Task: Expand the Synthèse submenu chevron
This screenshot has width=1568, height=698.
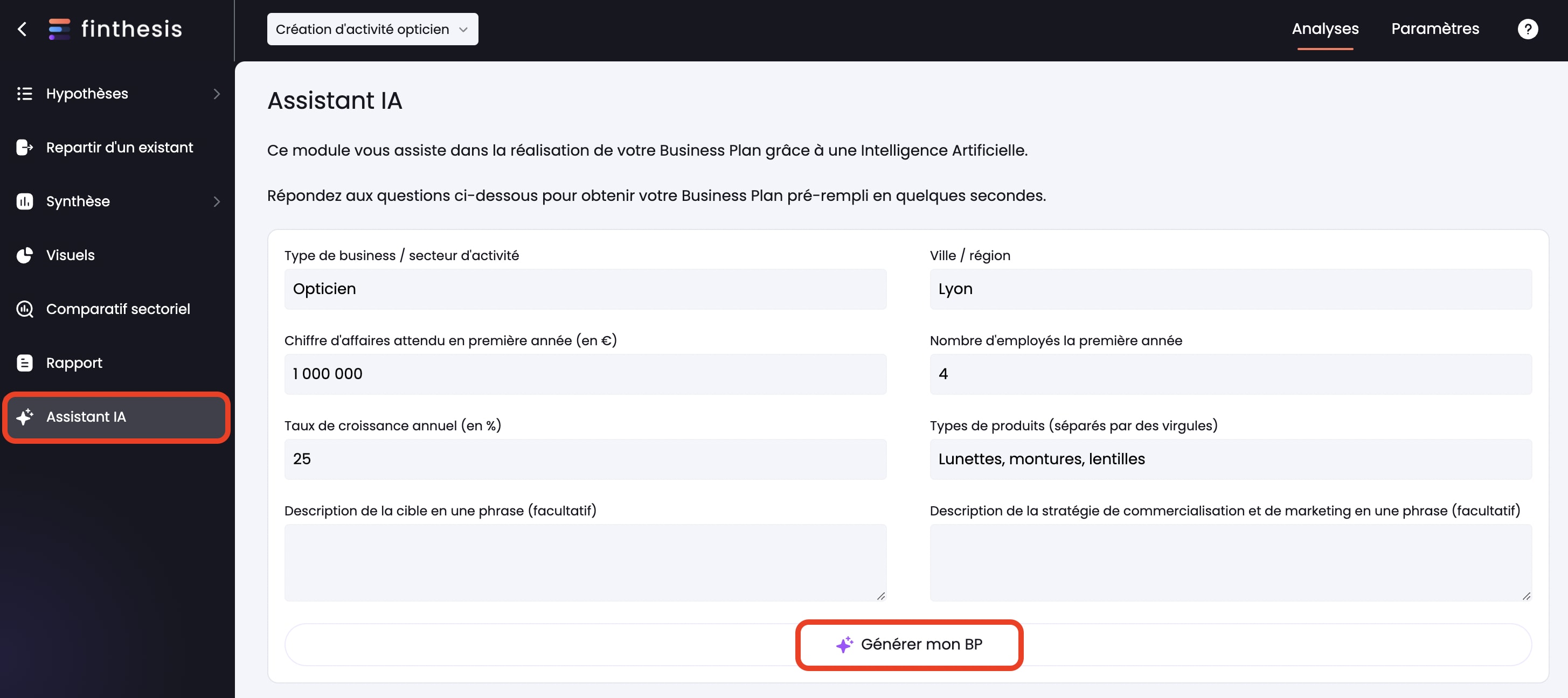Action: (217, 201)
